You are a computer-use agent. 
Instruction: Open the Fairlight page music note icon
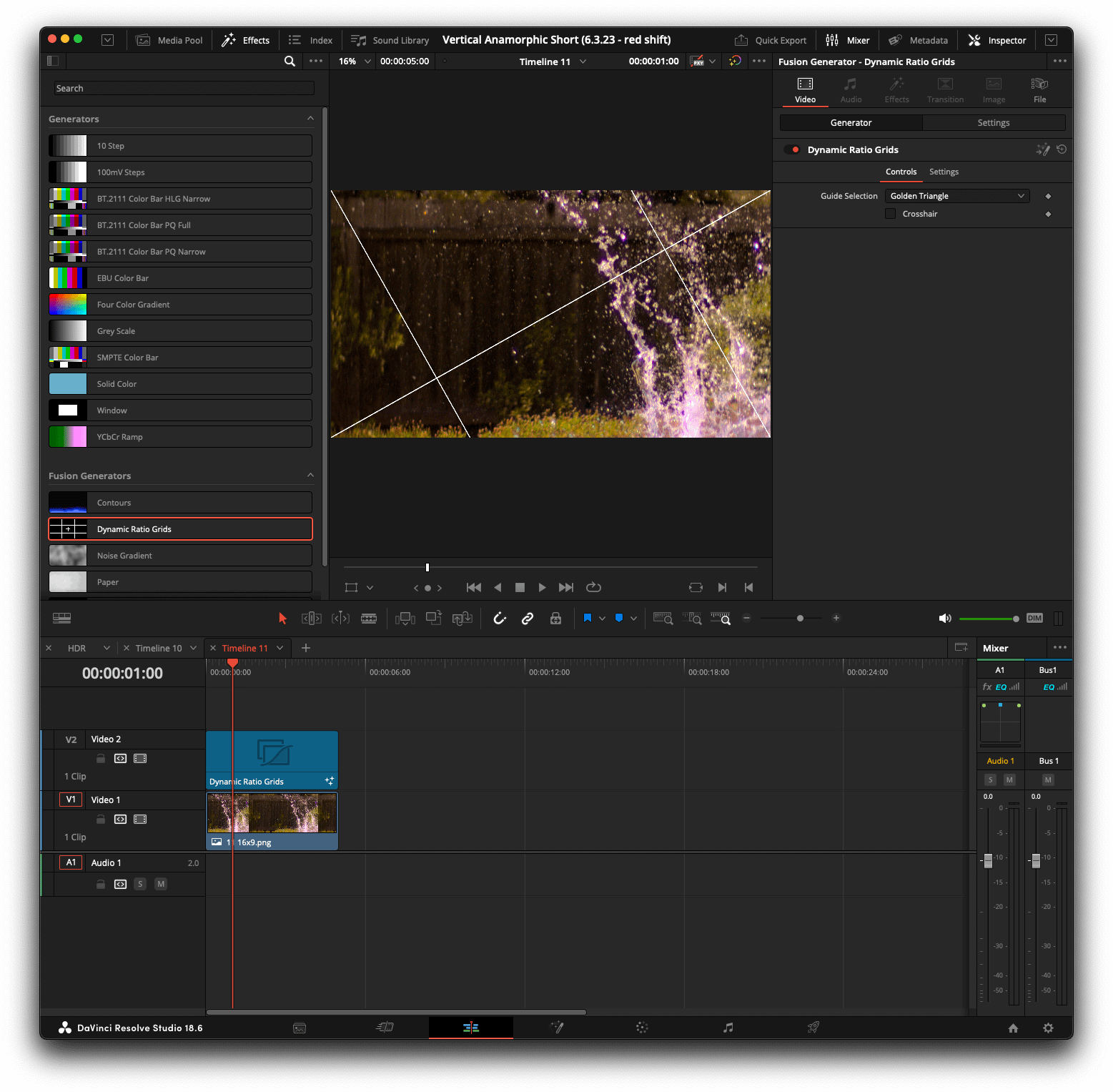click(728, 1028)
